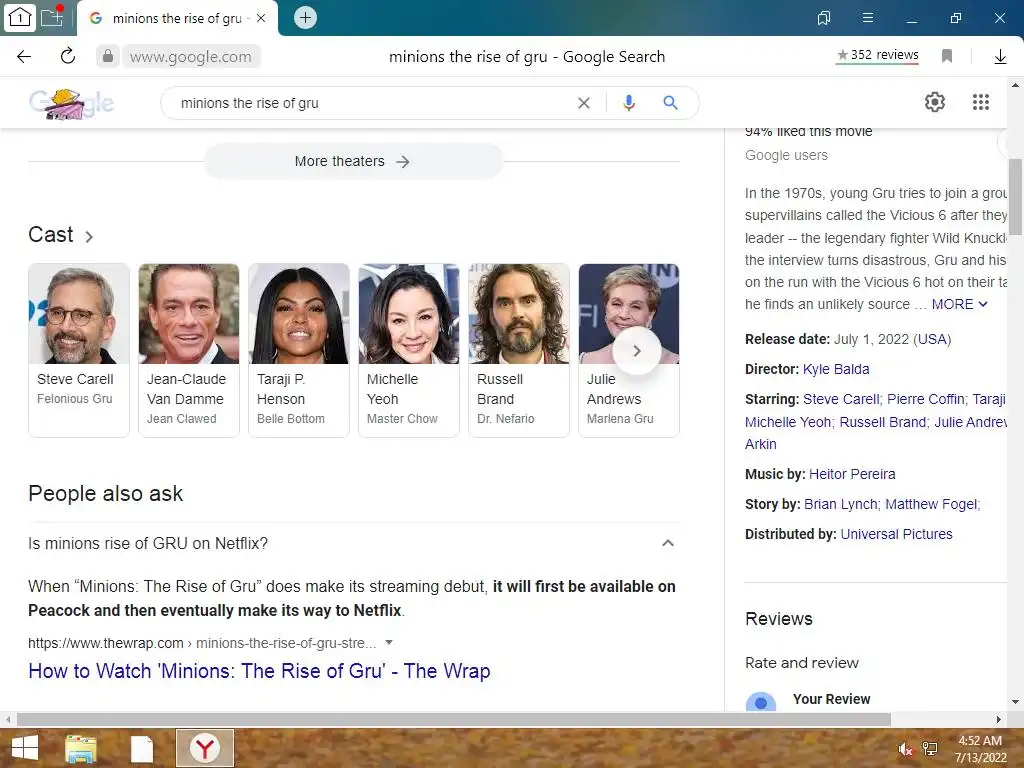
Task: Click the Arkin starring link
Action: pos(761,444)
